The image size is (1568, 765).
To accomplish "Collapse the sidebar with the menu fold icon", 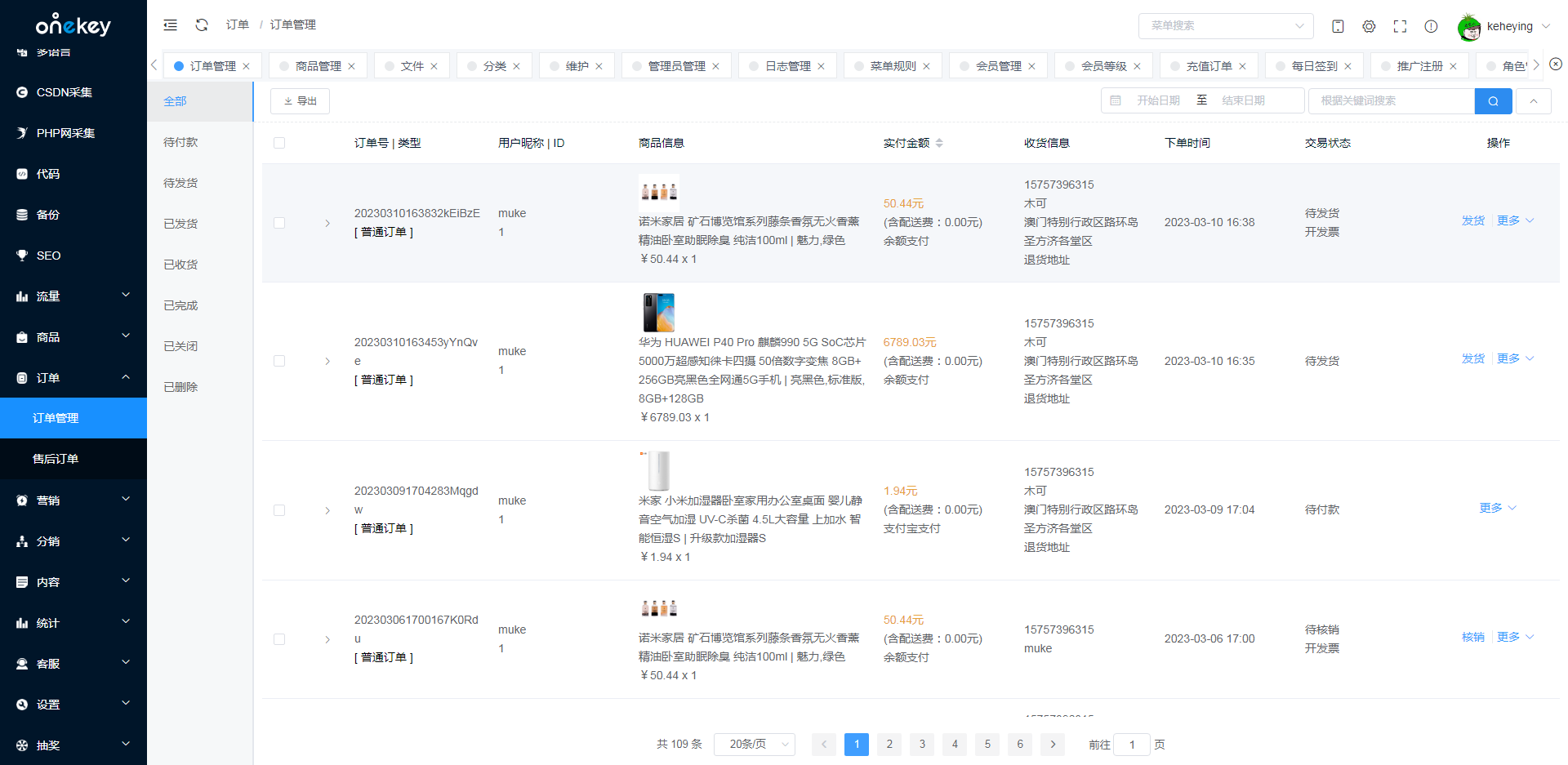I will 170,25.
